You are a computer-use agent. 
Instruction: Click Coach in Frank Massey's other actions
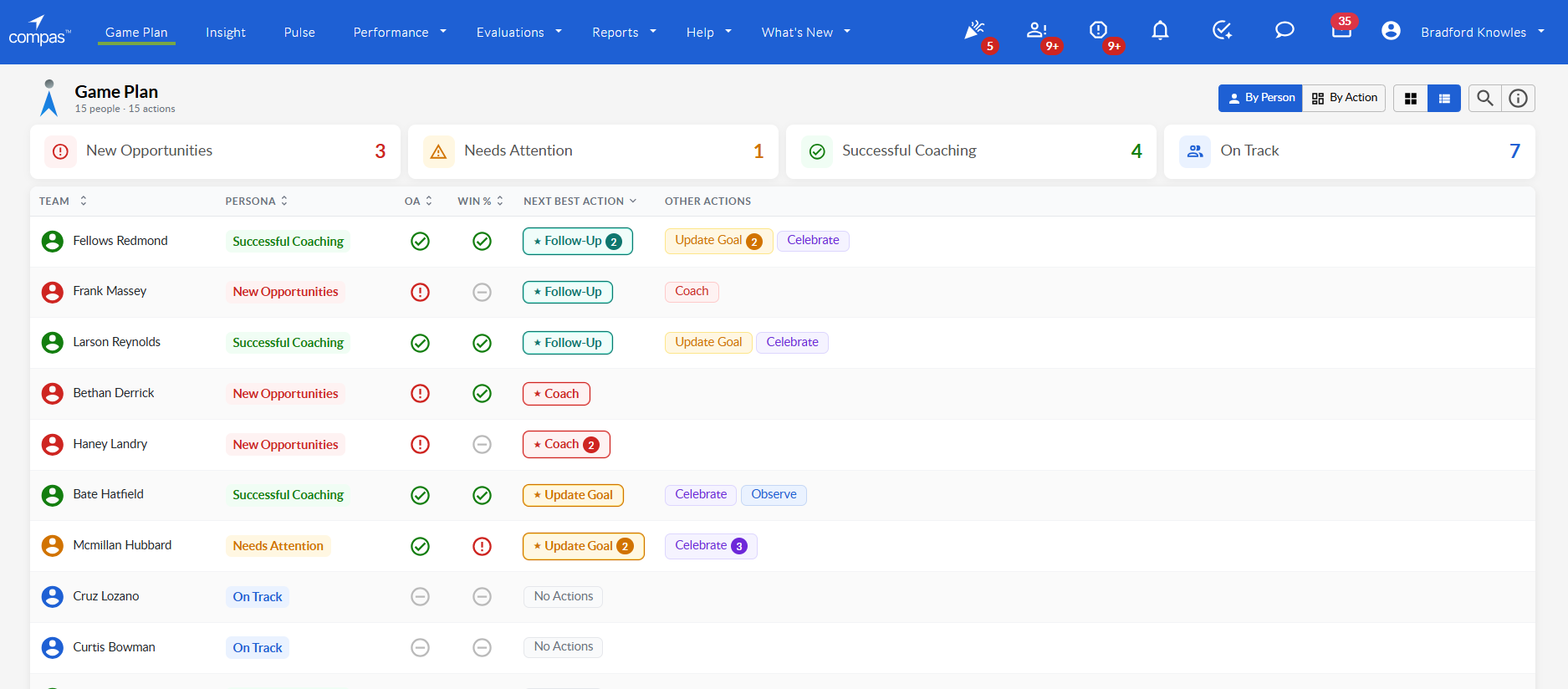coord(692,291)
